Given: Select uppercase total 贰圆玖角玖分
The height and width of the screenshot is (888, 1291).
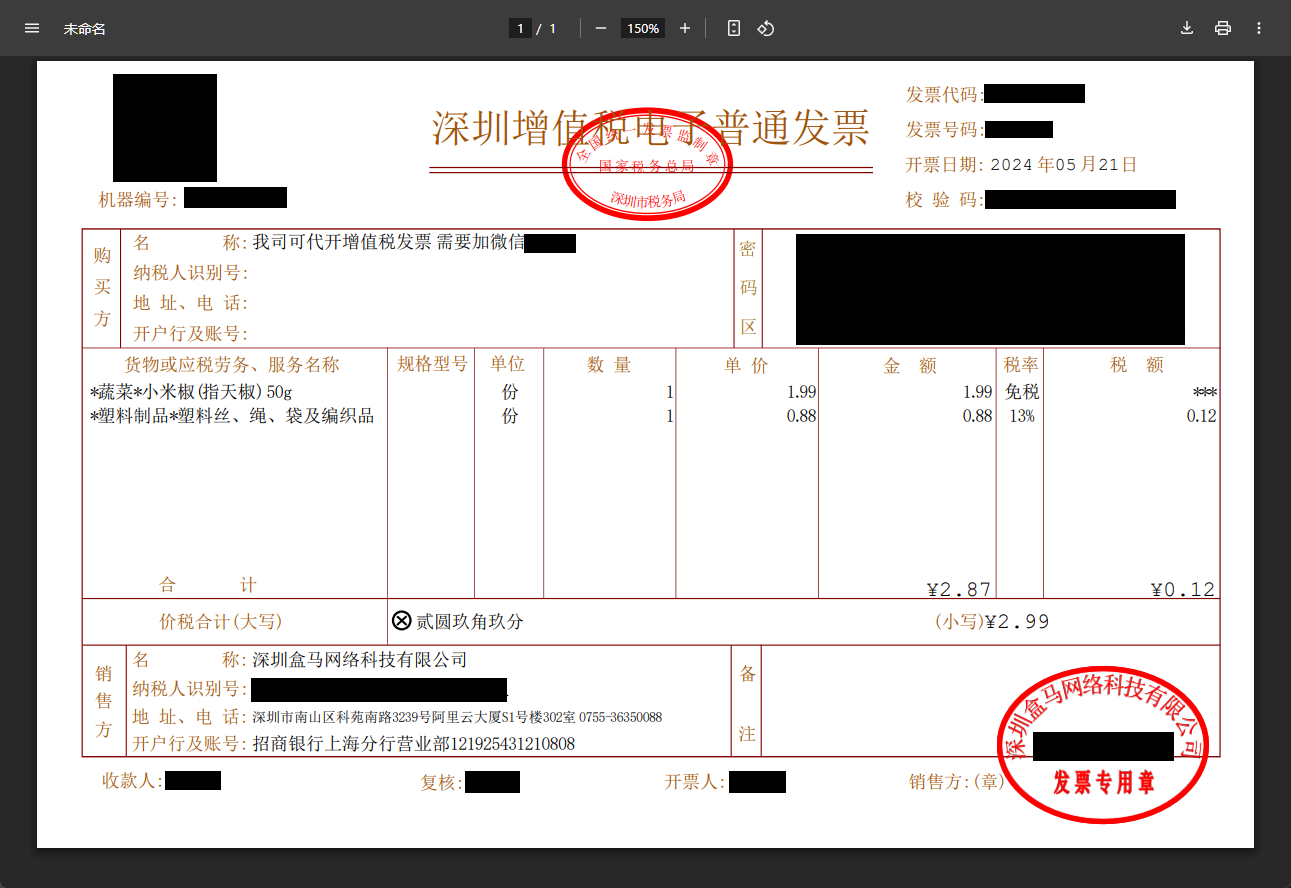Looking at the screenshot, I should point(469,621).
